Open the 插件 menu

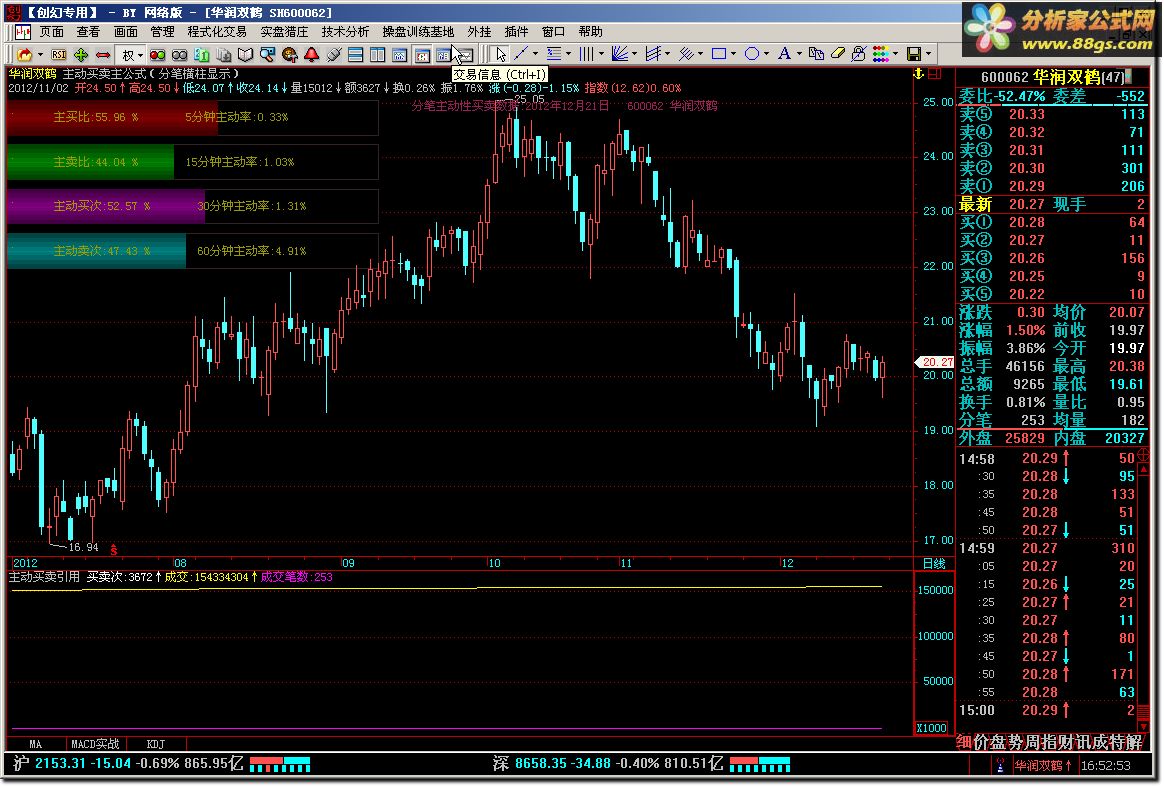[x=516, y=32]
